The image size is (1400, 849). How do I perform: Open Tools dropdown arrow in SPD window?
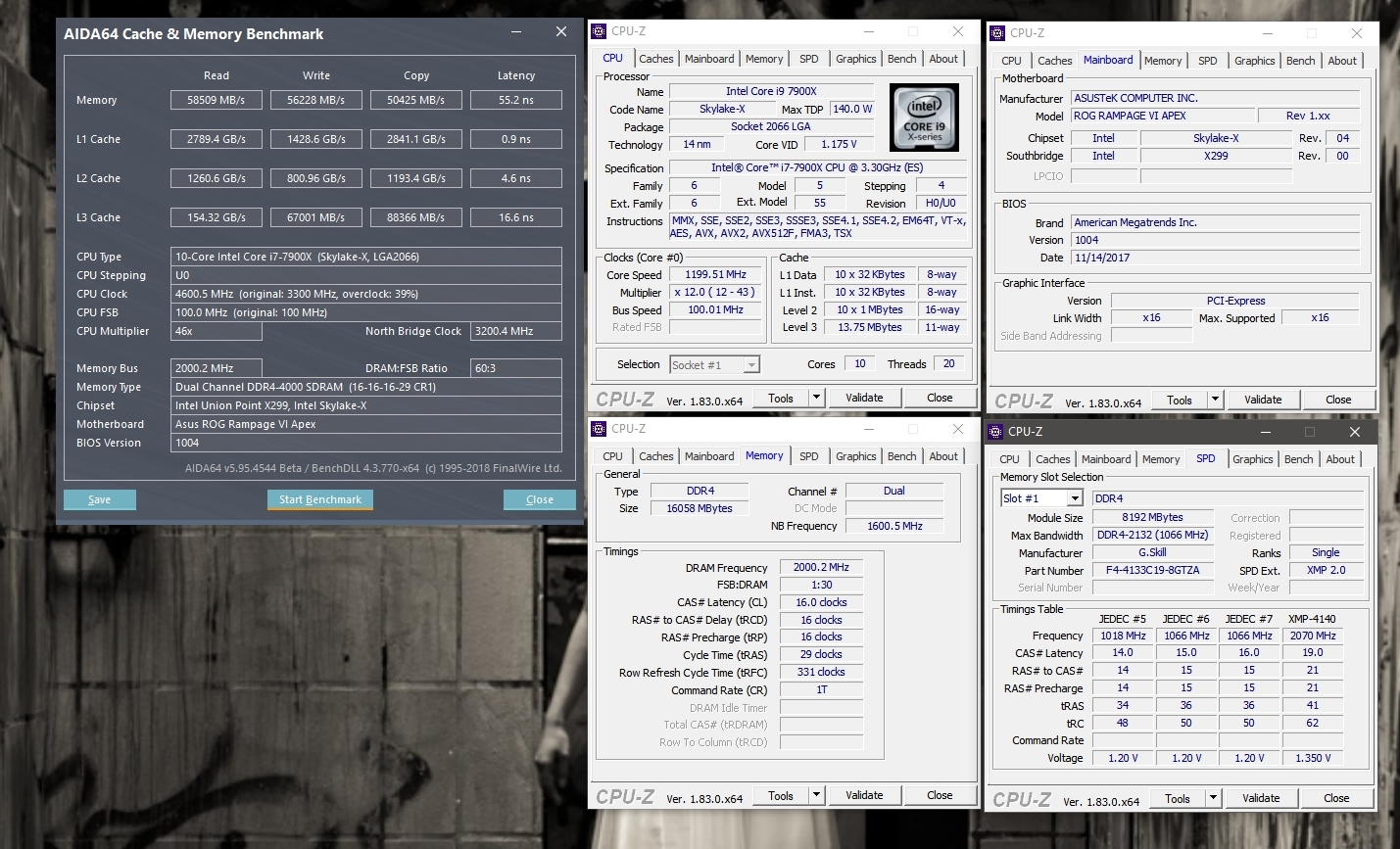[x=1213, y=798]
